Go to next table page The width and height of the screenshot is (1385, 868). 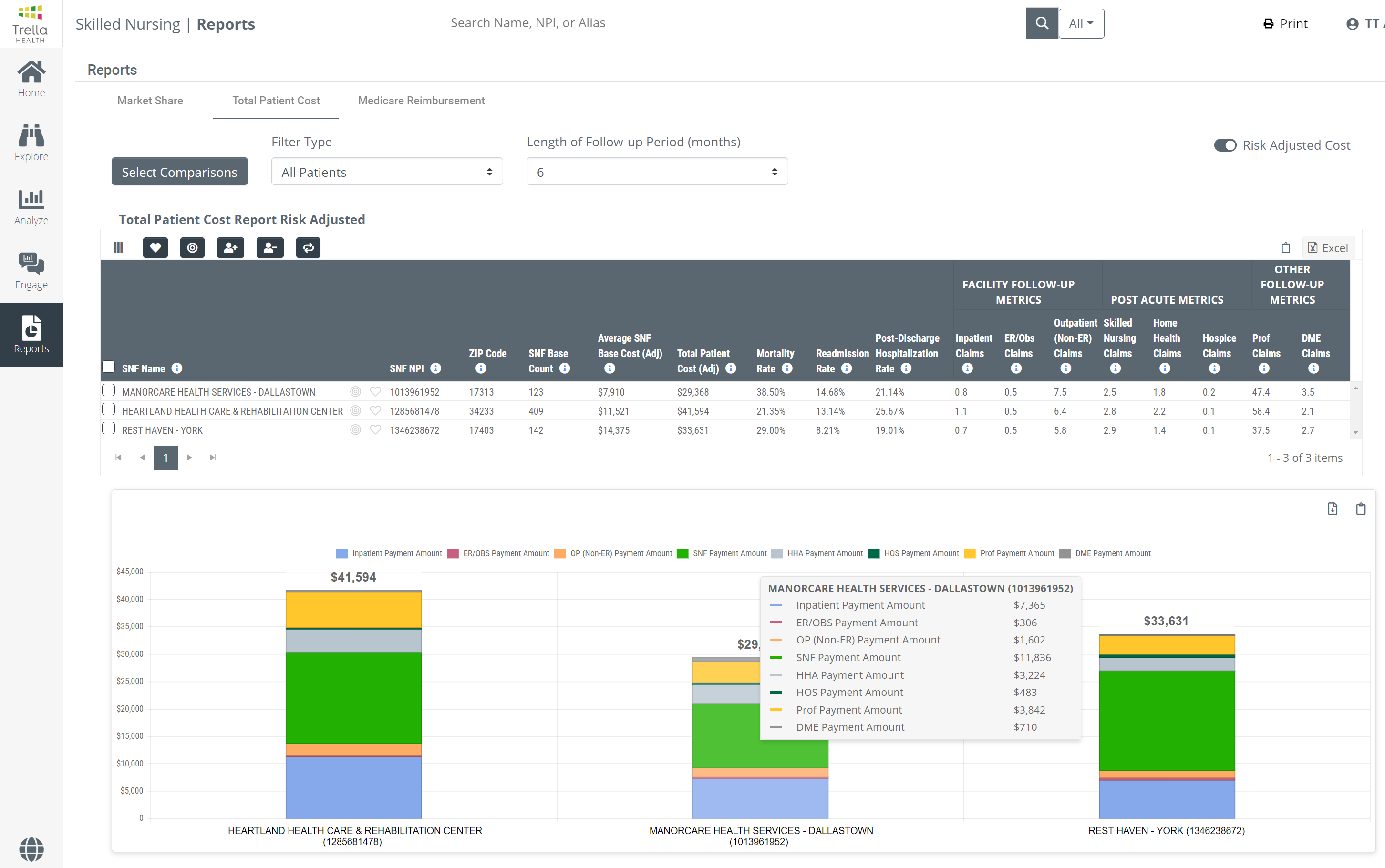click(189, 458)
